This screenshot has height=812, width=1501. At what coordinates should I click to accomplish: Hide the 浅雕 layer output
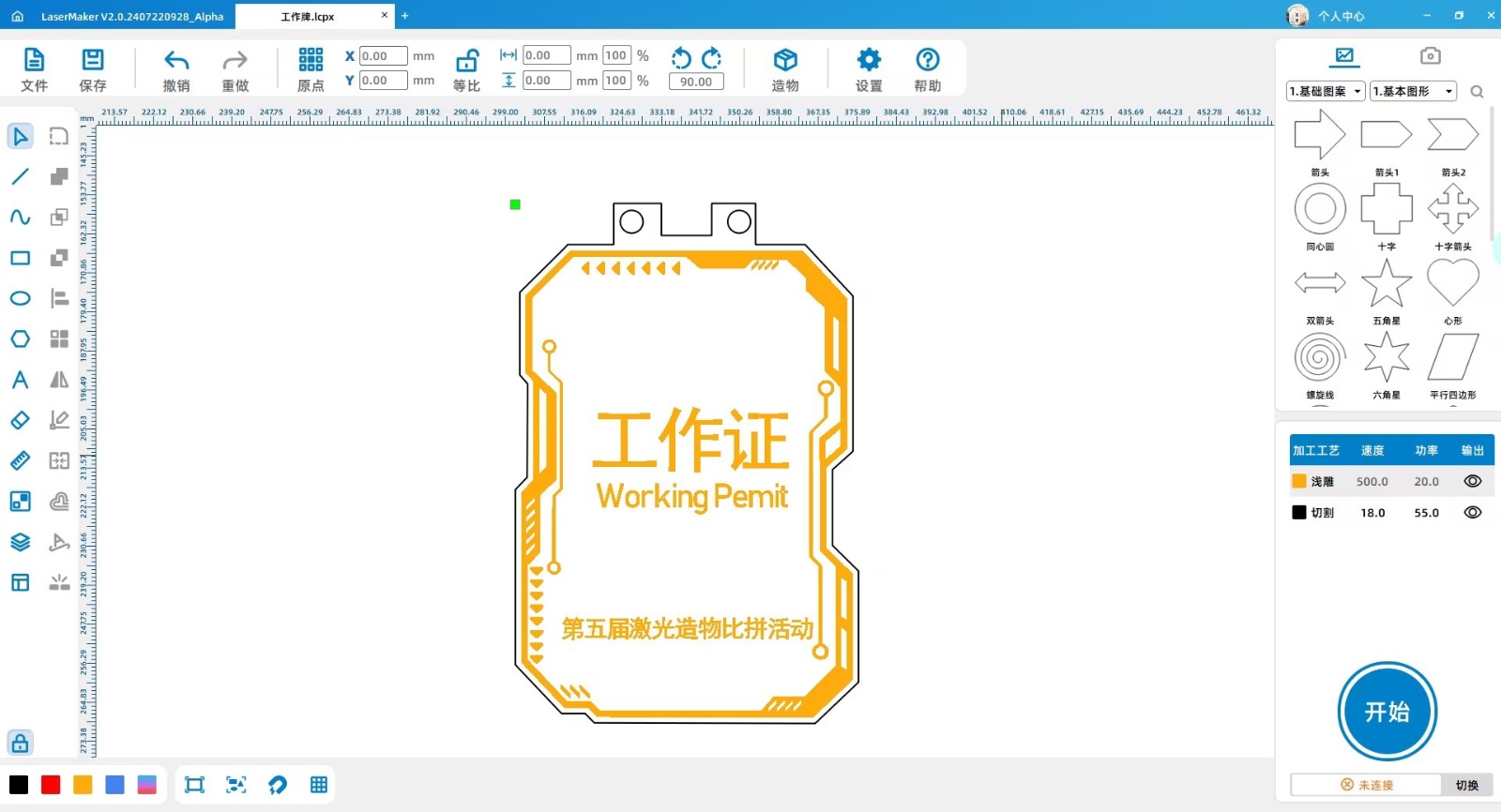1472,481
